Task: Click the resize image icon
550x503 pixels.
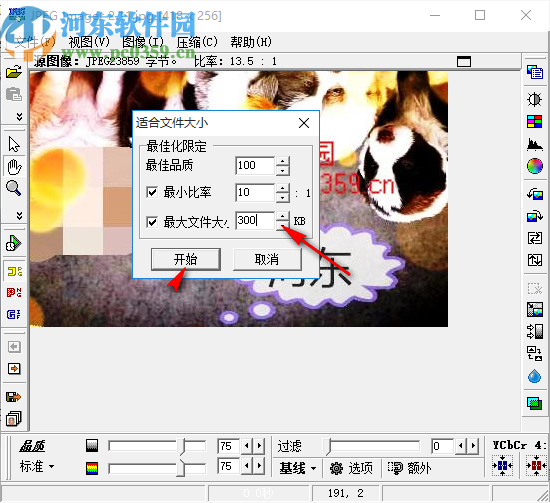Action: click(535, 310)
